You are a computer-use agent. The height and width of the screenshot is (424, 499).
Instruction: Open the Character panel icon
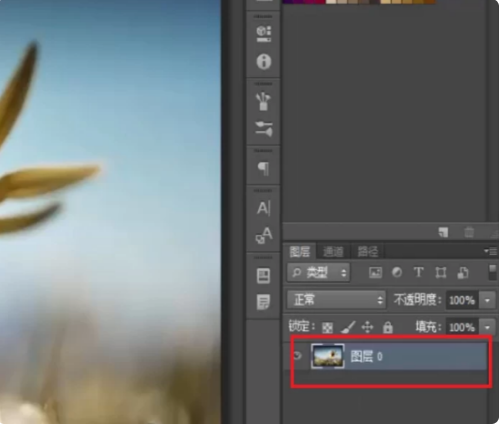(x=264, y=209)
